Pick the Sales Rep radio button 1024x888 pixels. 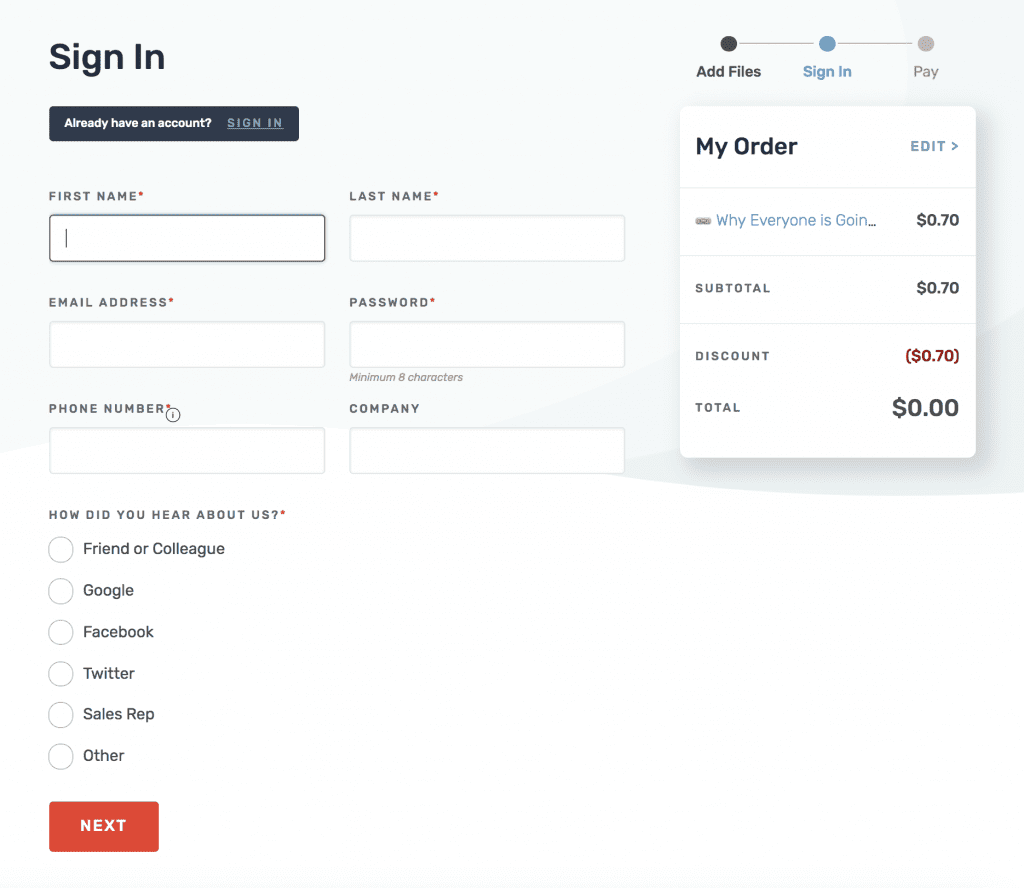coord(61,715)
